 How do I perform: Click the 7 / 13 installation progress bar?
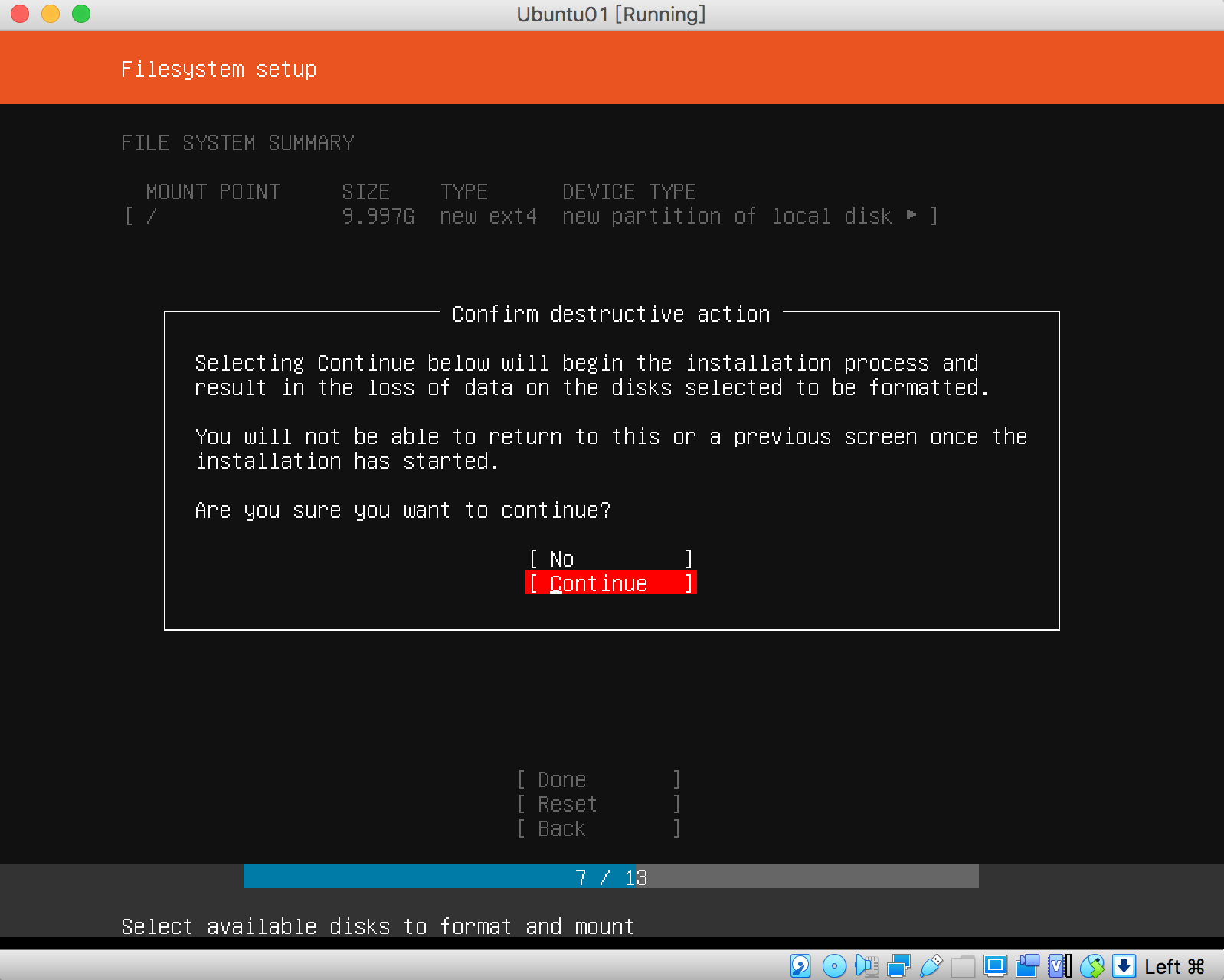611,877
